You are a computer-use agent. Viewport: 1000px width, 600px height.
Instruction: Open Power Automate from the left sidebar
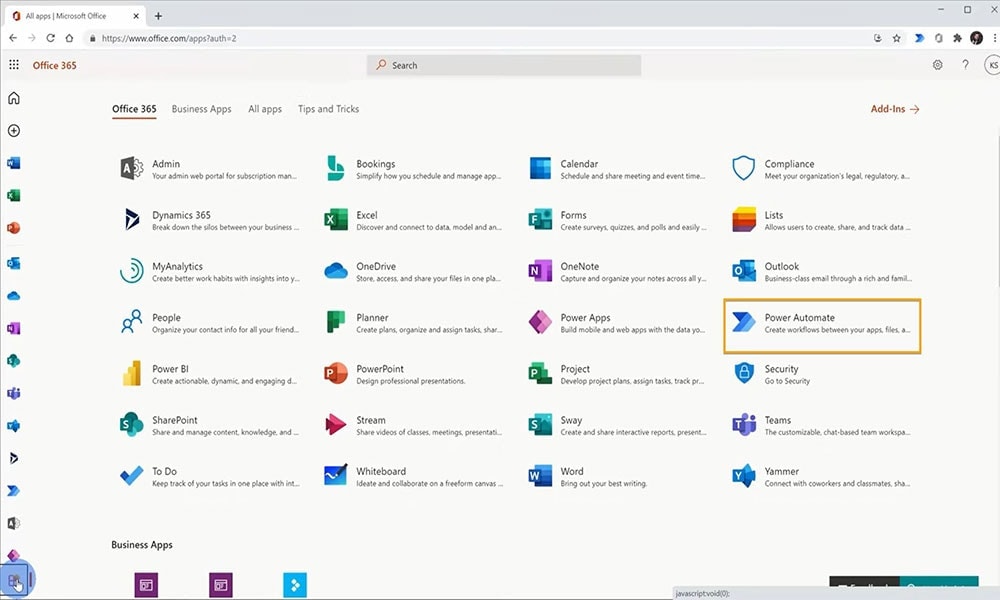[14, 491]
